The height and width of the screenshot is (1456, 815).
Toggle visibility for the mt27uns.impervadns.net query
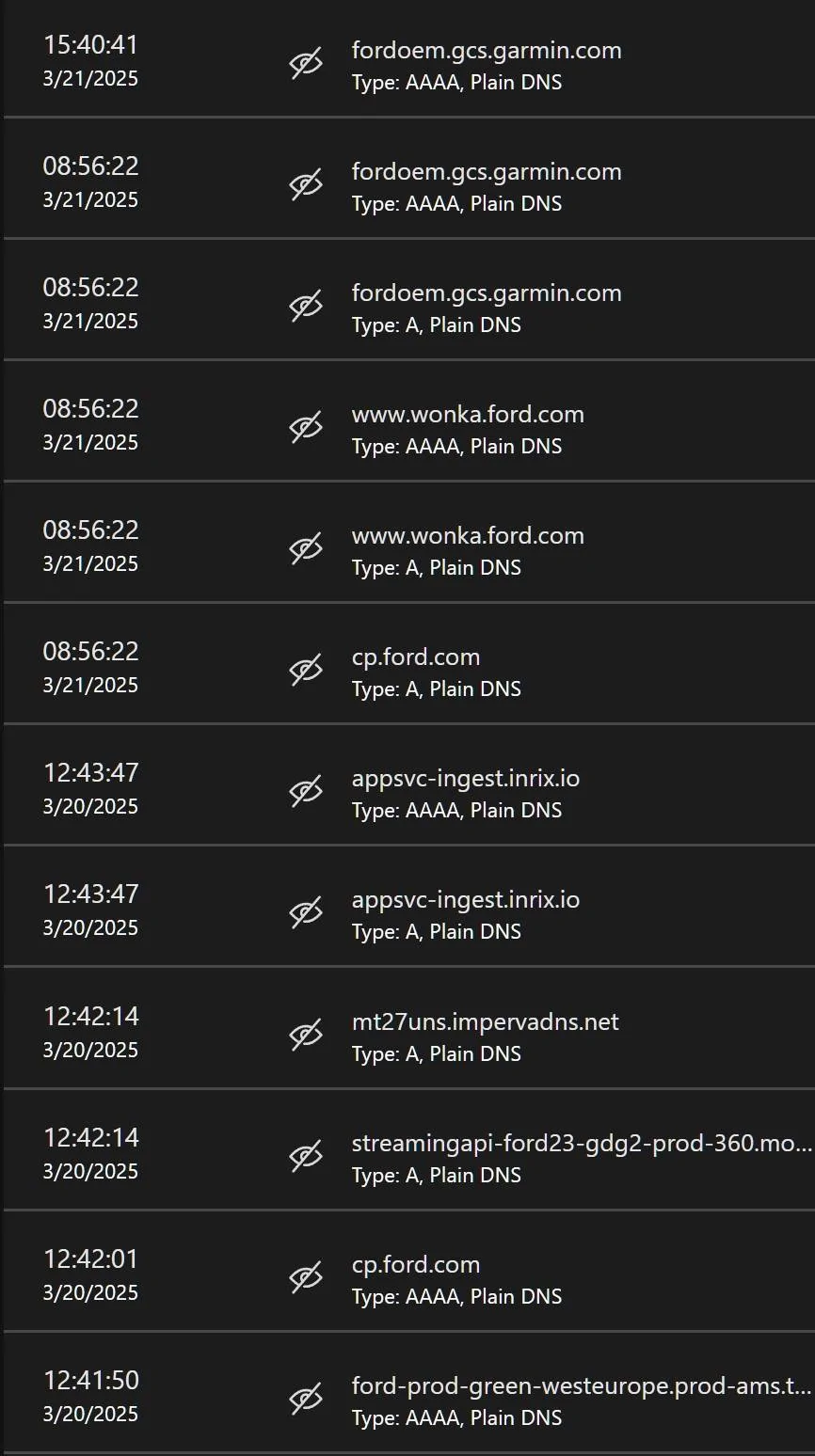click(306, 1036)
